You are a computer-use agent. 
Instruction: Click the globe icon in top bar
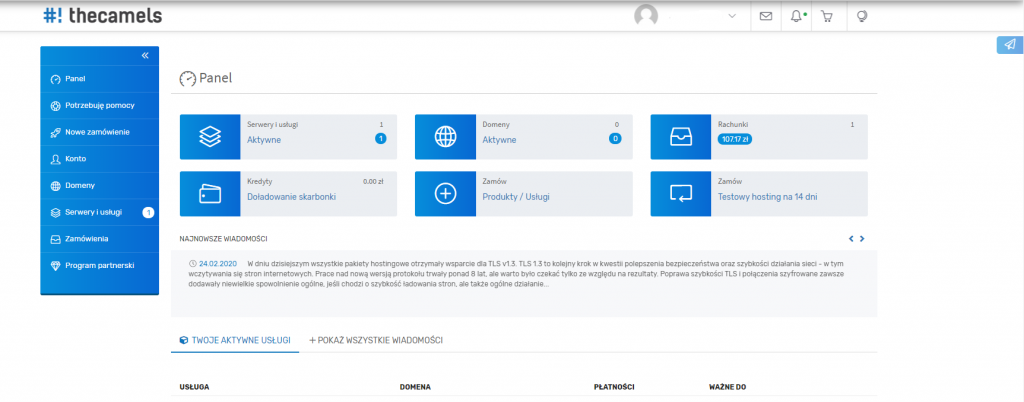pyautogui.click(x=861, y=16)
